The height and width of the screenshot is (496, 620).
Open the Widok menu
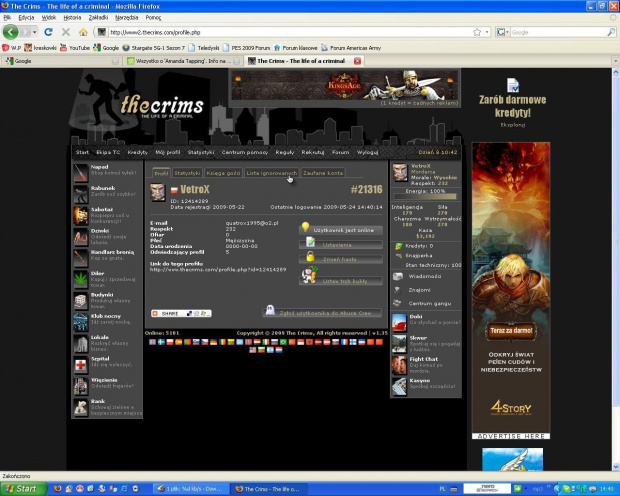[49, 17]
